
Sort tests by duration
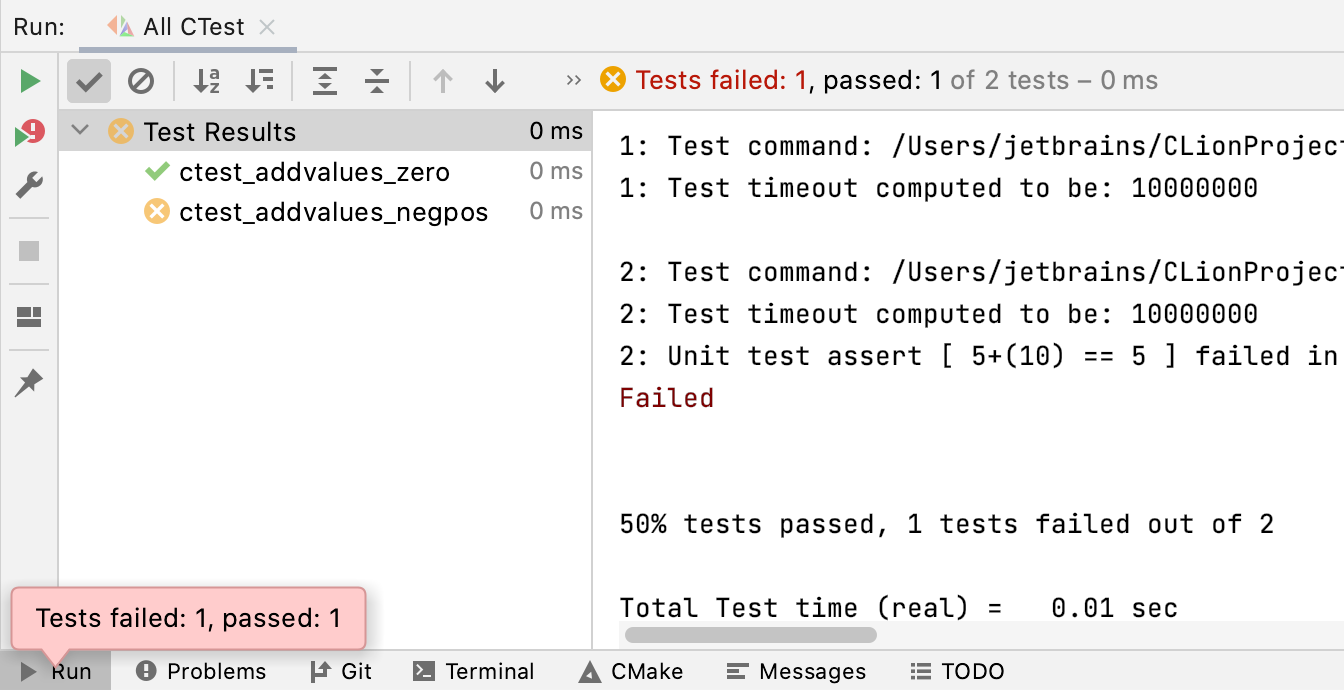click(x=260, y=81)
